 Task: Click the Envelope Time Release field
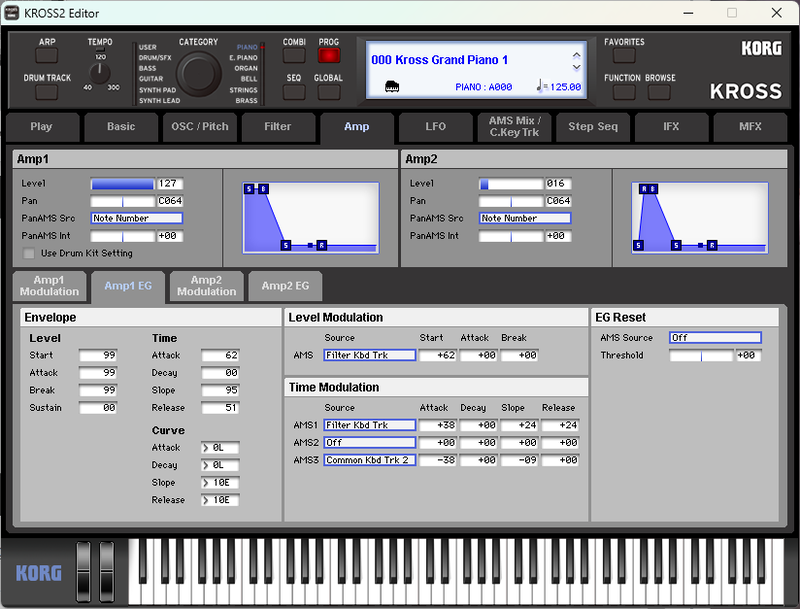point(220,408)
